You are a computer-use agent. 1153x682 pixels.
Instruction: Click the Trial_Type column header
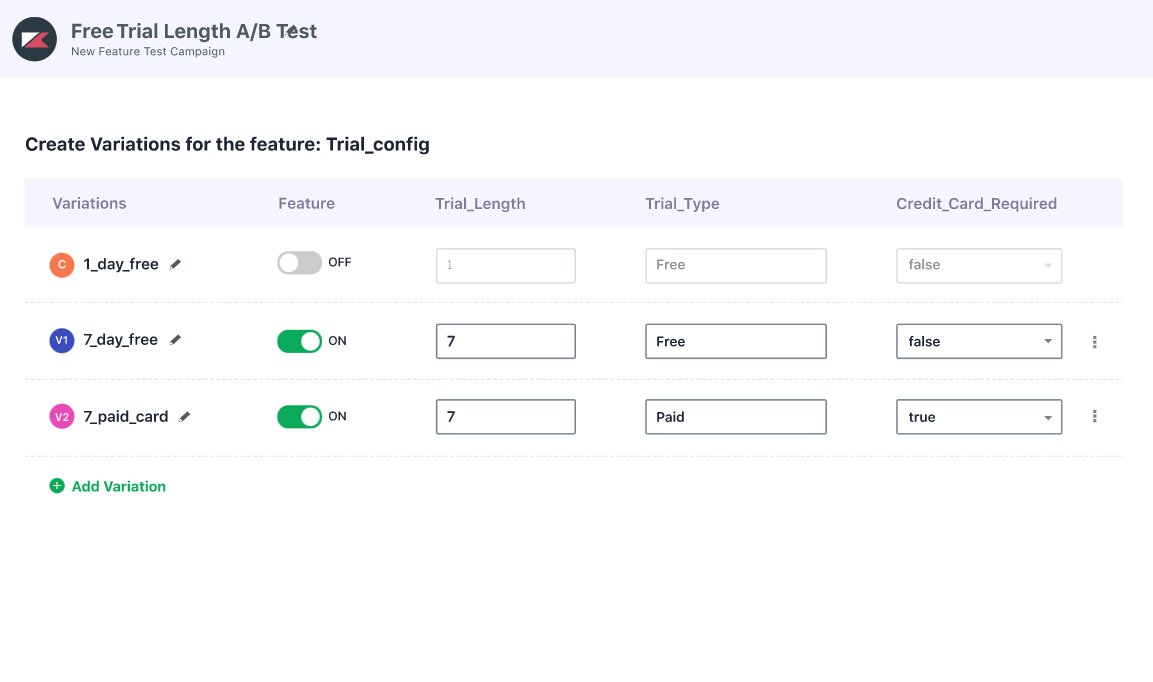682,204
